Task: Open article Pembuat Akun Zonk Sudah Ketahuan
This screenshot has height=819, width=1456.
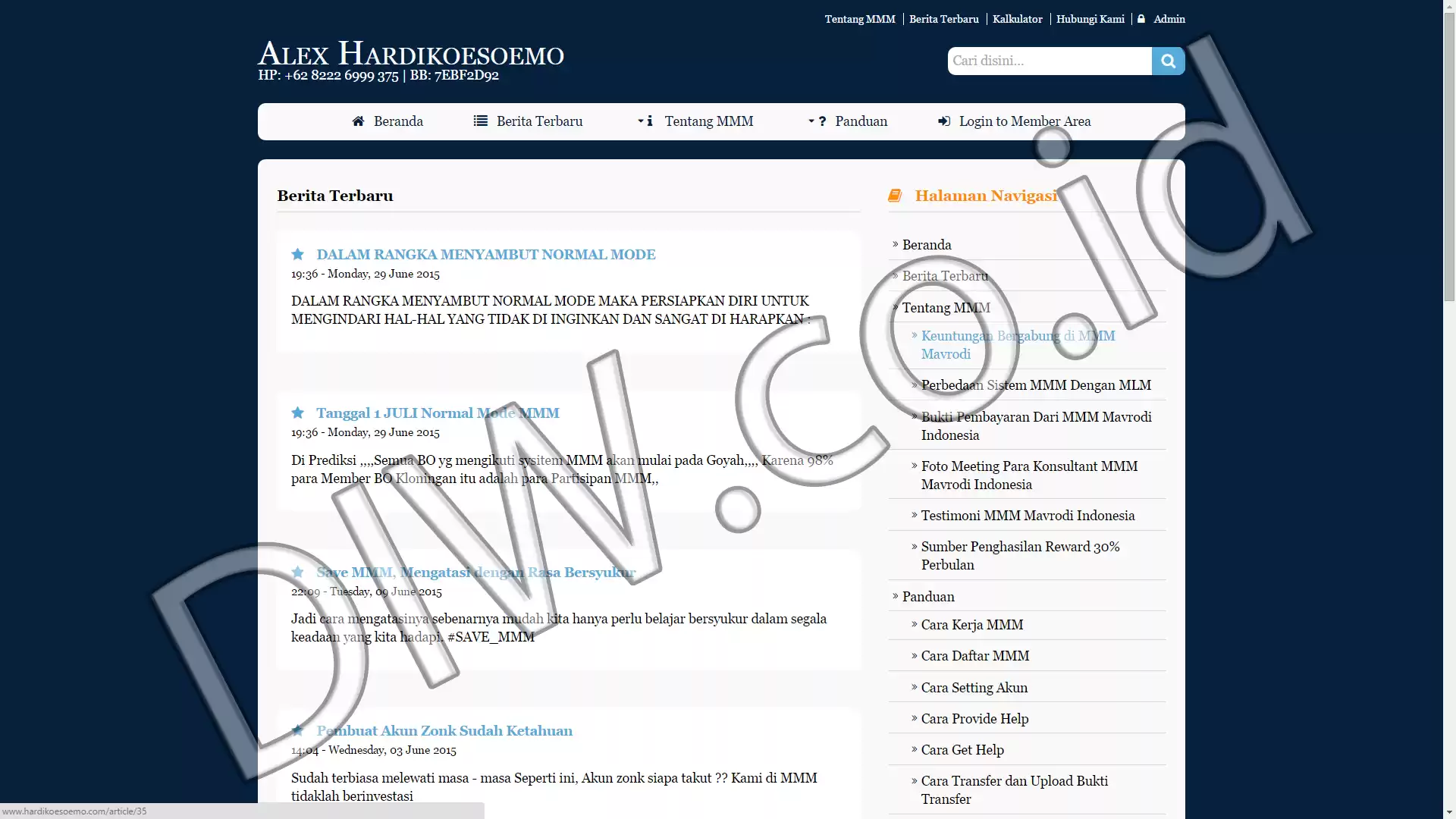Action: tap(444, 730)
